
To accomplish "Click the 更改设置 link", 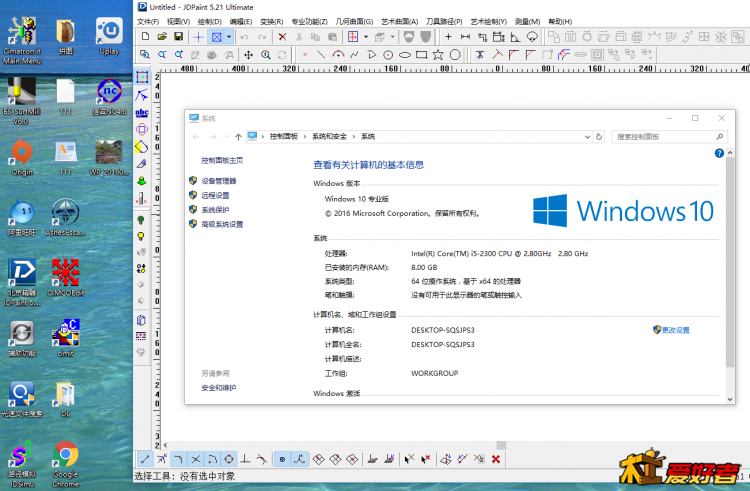I will point(675,330).
